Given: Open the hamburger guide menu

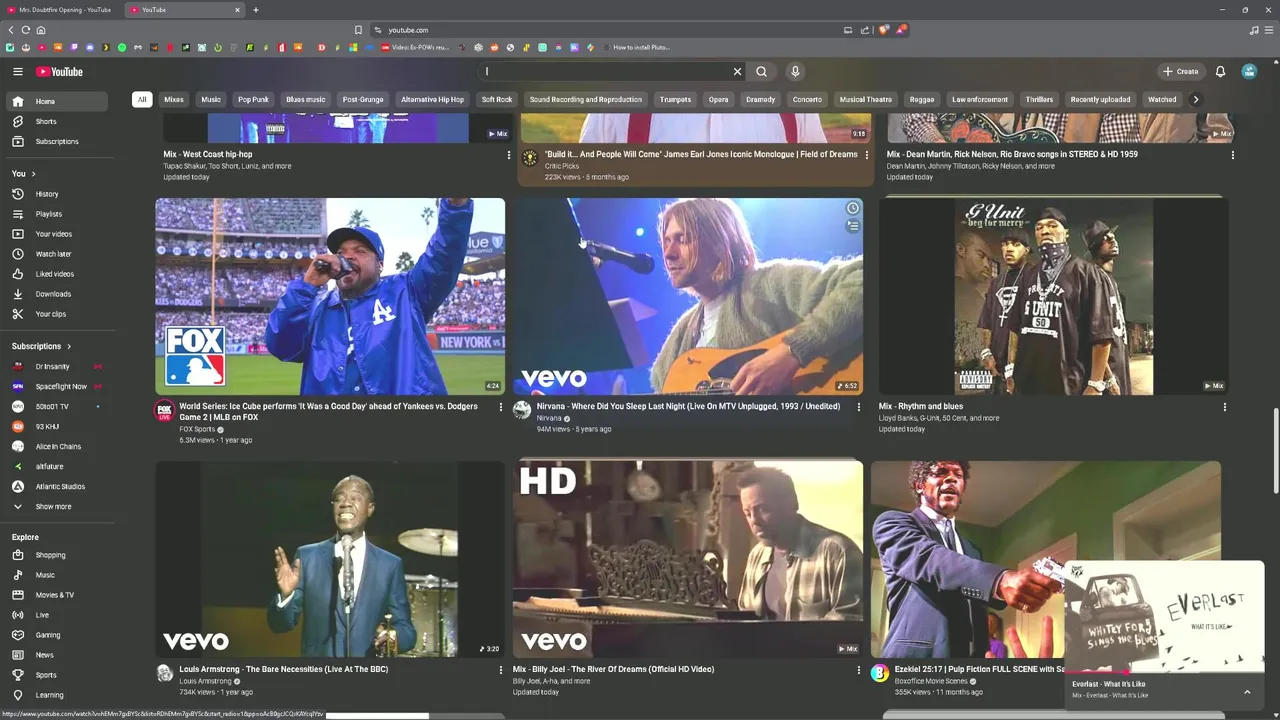Looking at the screenshot, I should (x=17, y=72).
